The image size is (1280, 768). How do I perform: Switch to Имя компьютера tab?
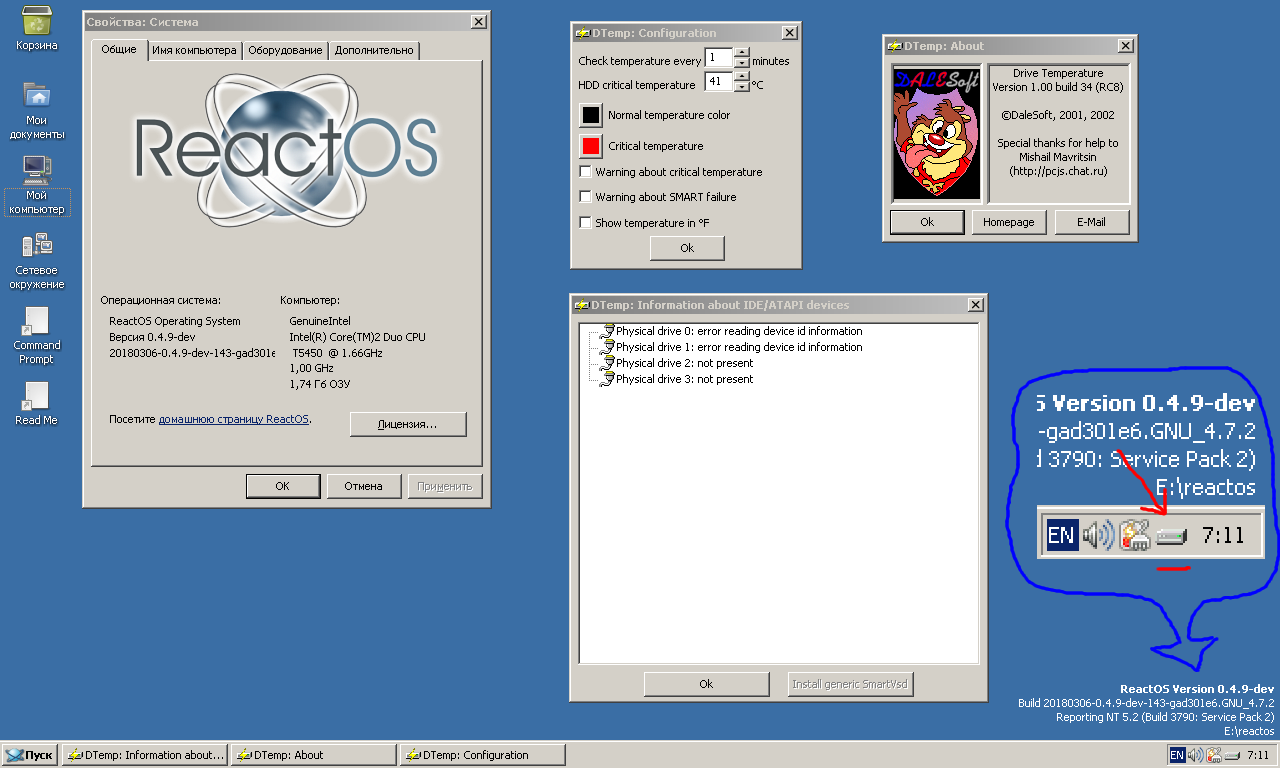point(194,50)
